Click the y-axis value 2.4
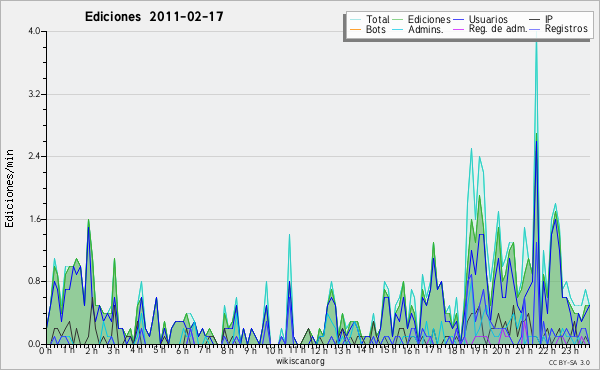Viewport: 600px width, 370px height. (34, 156)
